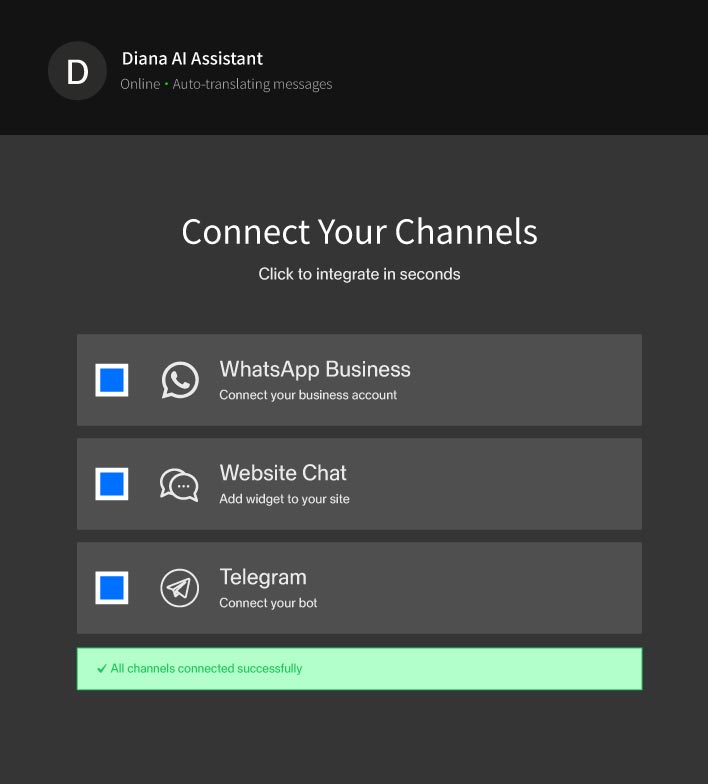This screenshot has height=784, width=708.
Task: Click "All channels connected successfully" banner message
Action: [x=206, y=668]
